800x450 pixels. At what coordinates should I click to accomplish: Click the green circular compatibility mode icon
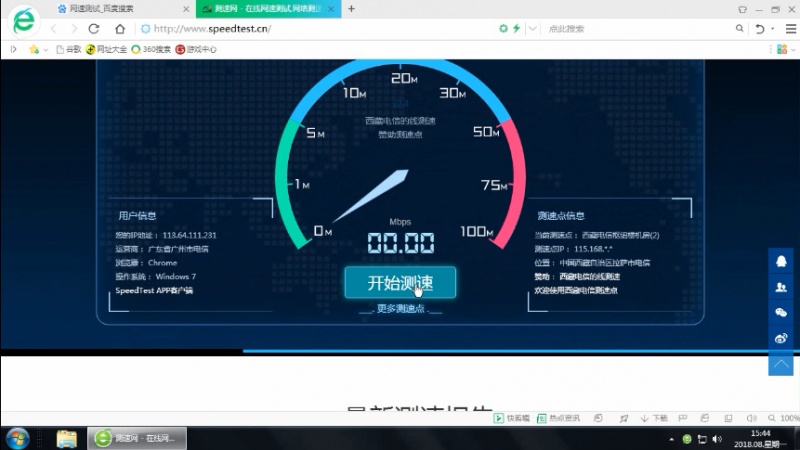503,29
